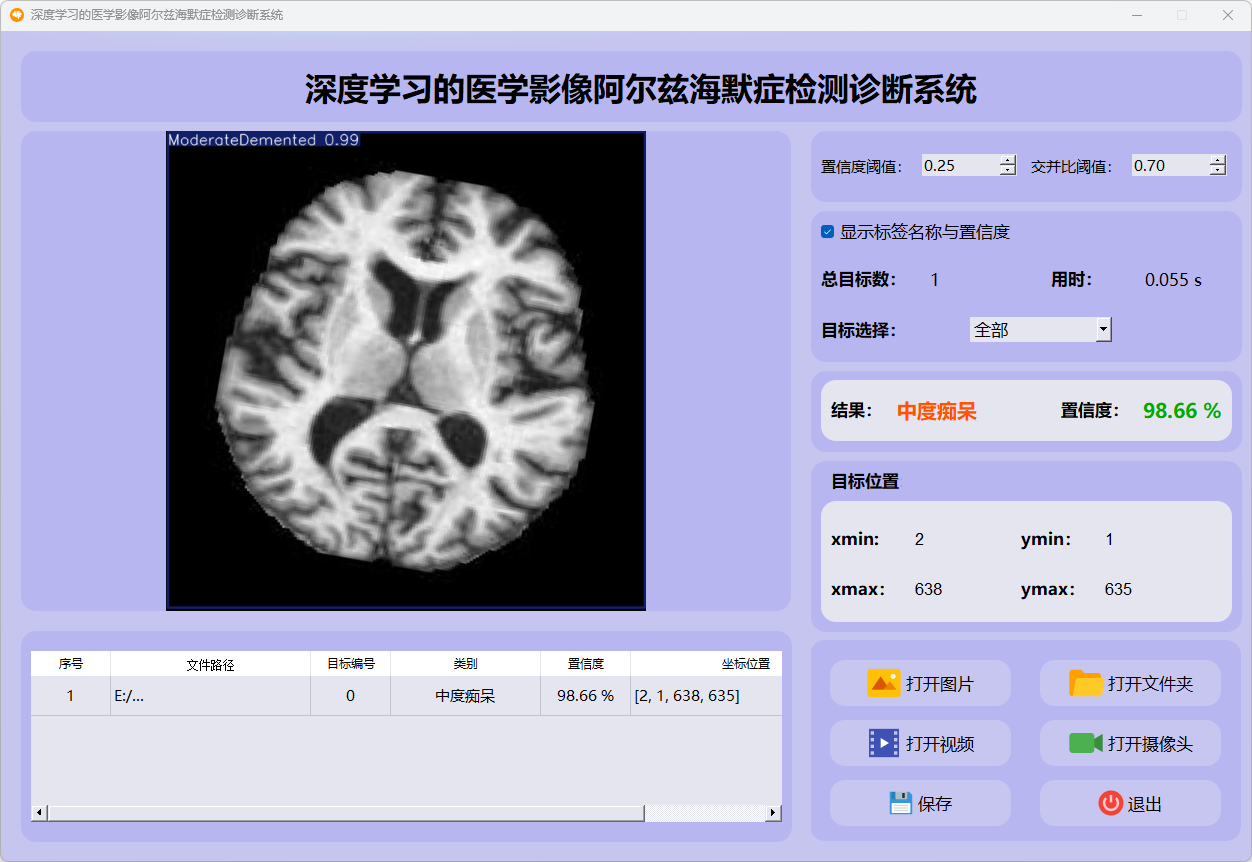Click the table's left scroll arrow
The image size is (1252, 862).
tap(39, 813)
